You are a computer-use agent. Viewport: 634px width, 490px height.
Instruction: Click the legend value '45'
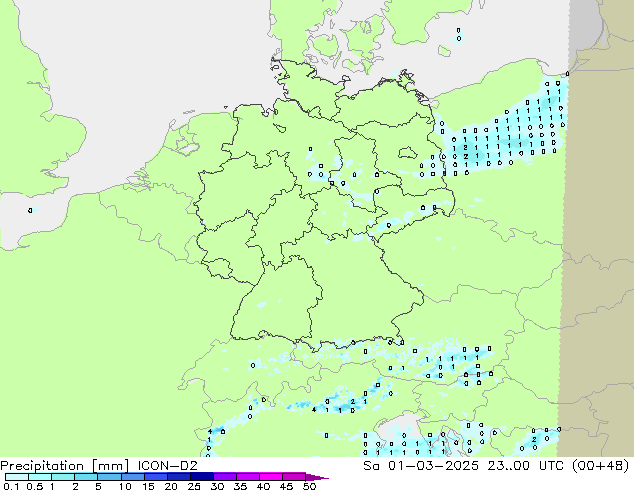pyautogui.click(x=286, y=486)
